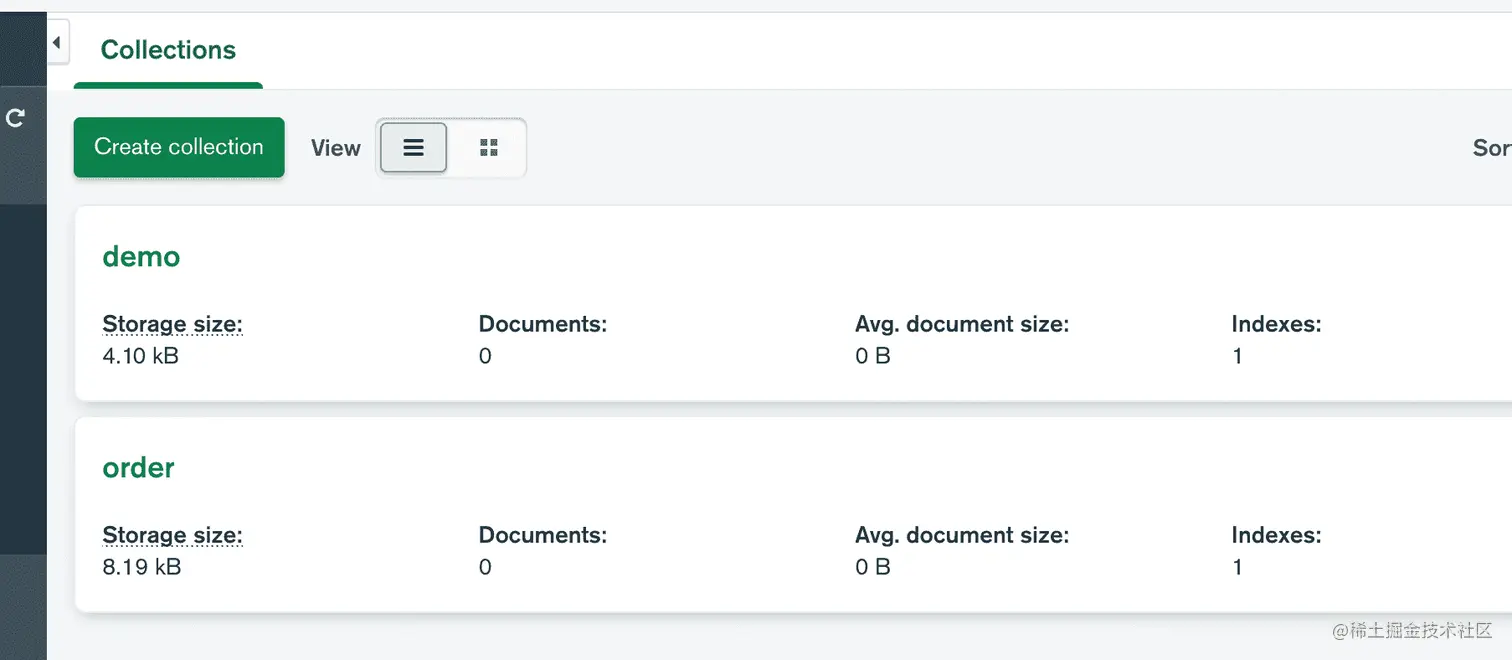Select the grid view icon
Viewport: 1512px width, 660px height.
(x=489, y=148)
